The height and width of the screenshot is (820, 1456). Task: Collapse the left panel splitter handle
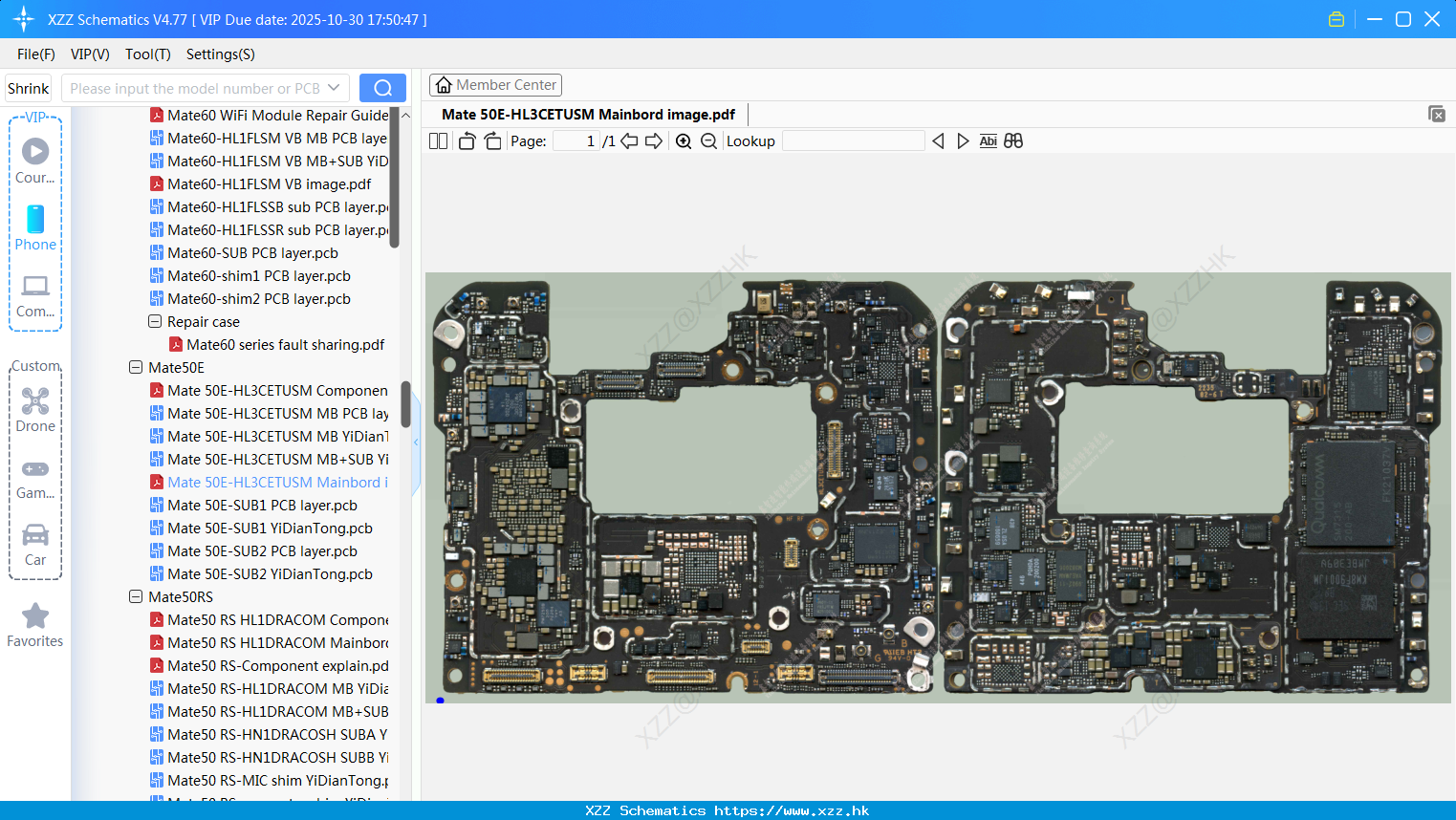pos(416,442)
